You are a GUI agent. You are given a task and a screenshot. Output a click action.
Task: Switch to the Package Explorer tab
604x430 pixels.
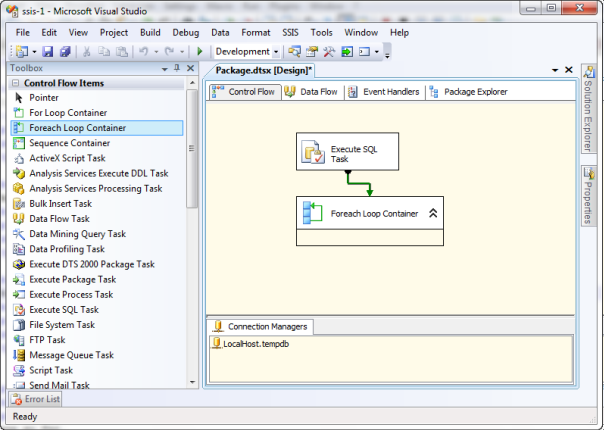tap(469, 92)
